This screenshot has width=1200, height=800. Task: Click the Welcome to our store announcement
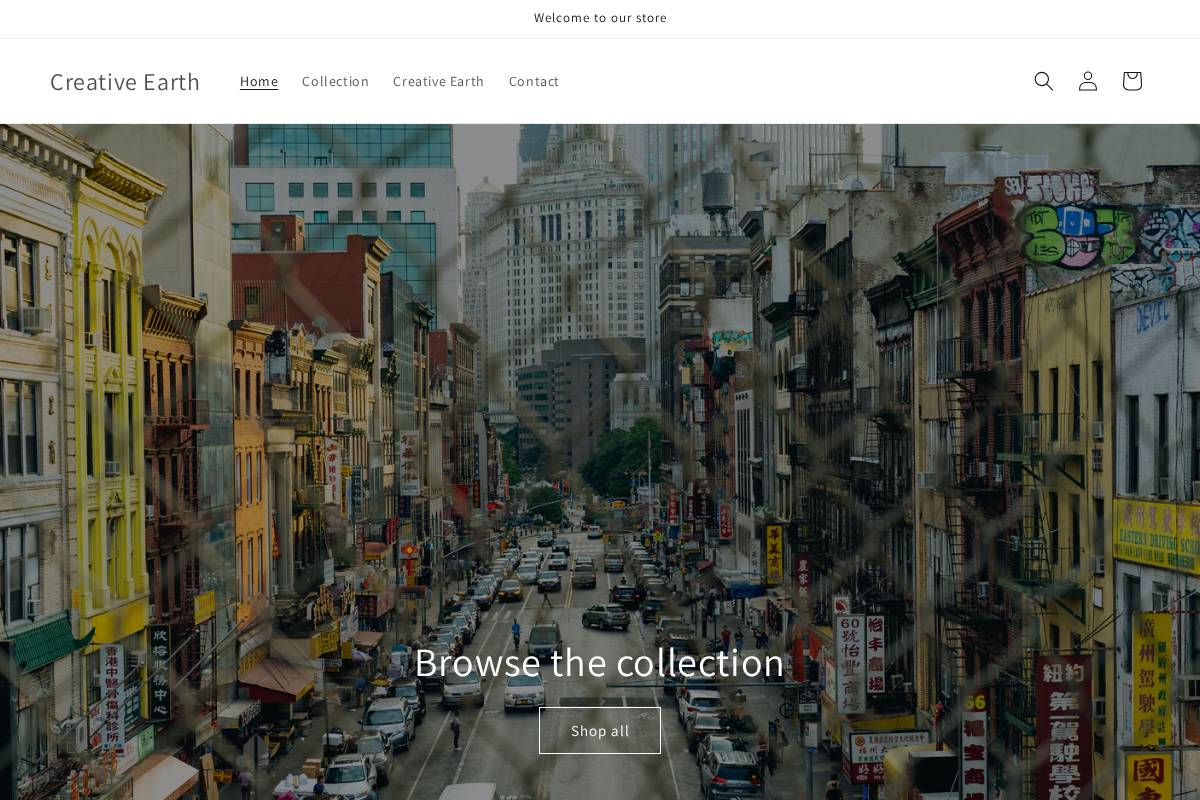pos(600,18)
